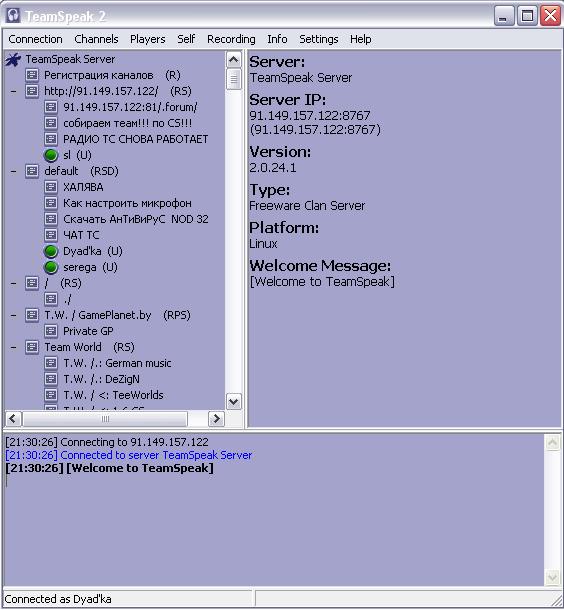Click the green player icon for sl
The image size is (564, 610).
click(x=51, y=155)
